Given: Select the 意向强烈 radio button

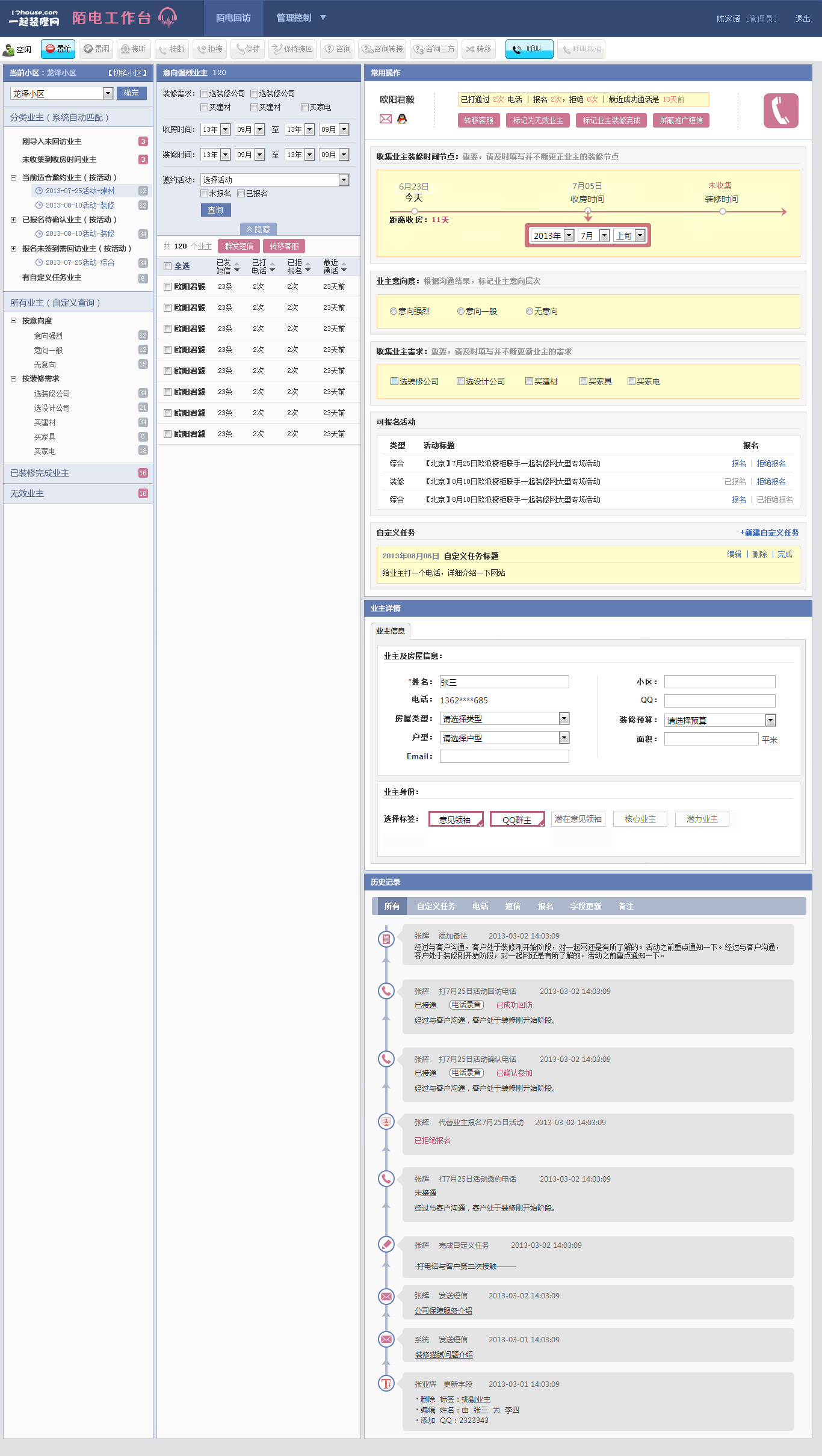Looking at the screenshot, I should point(394,311).
